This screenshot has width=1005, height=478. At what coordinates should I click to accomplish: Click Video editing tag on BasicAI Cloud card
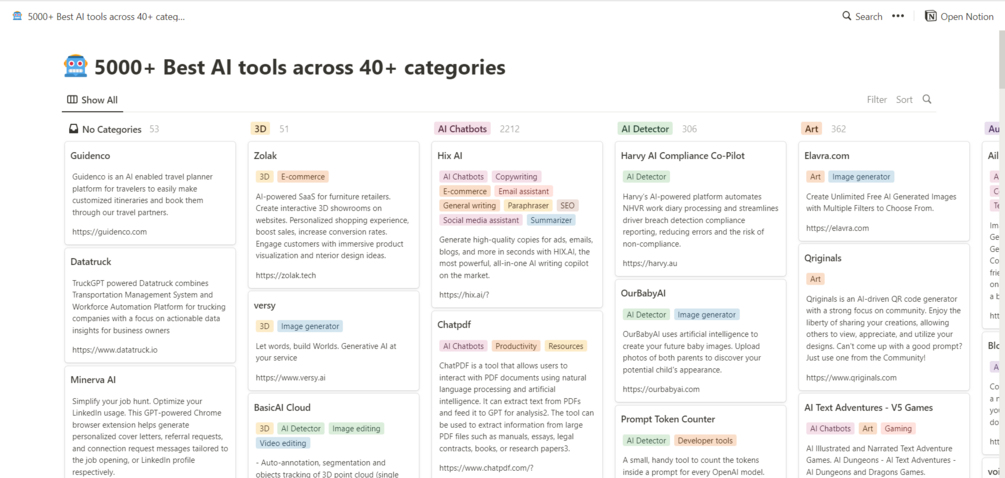[x=283, y=443]
